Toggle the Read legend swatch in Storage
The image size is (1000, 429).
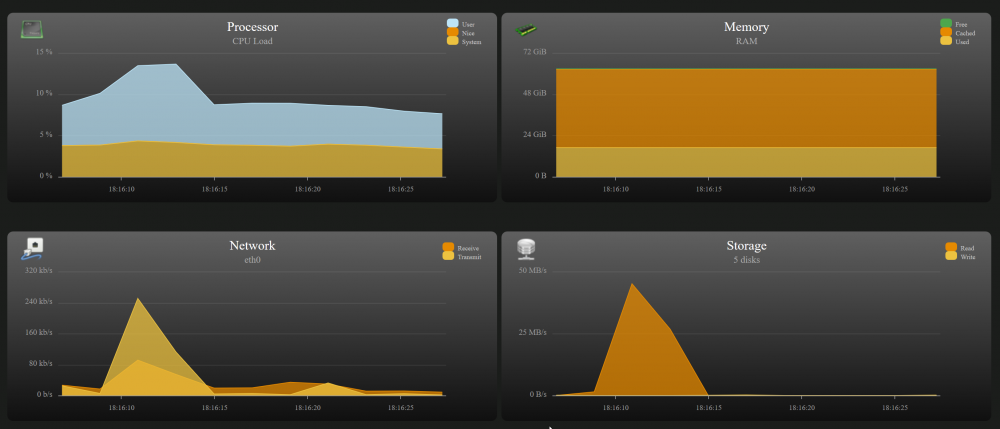point(951,247)
